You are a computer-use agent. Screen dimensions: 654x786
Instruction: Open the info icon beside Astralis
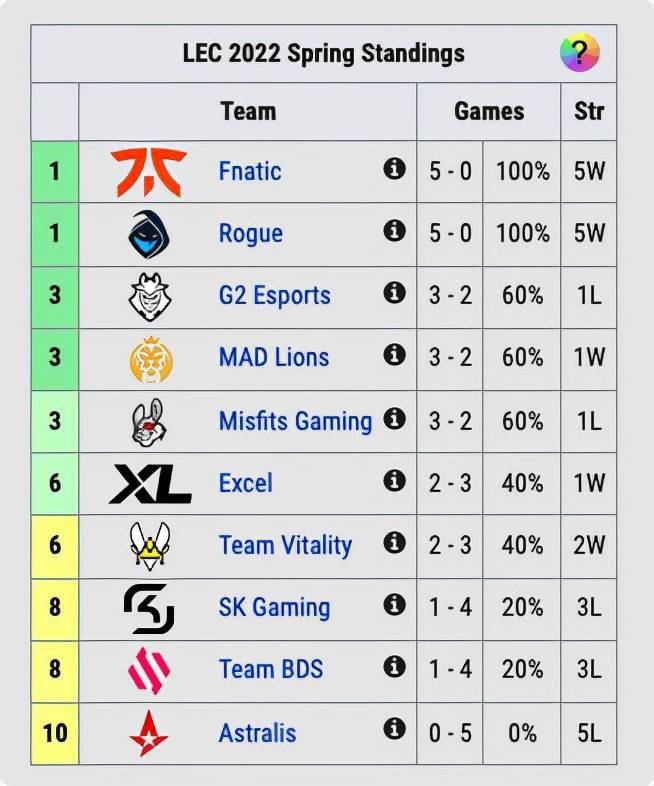click(x=395, y=730)
